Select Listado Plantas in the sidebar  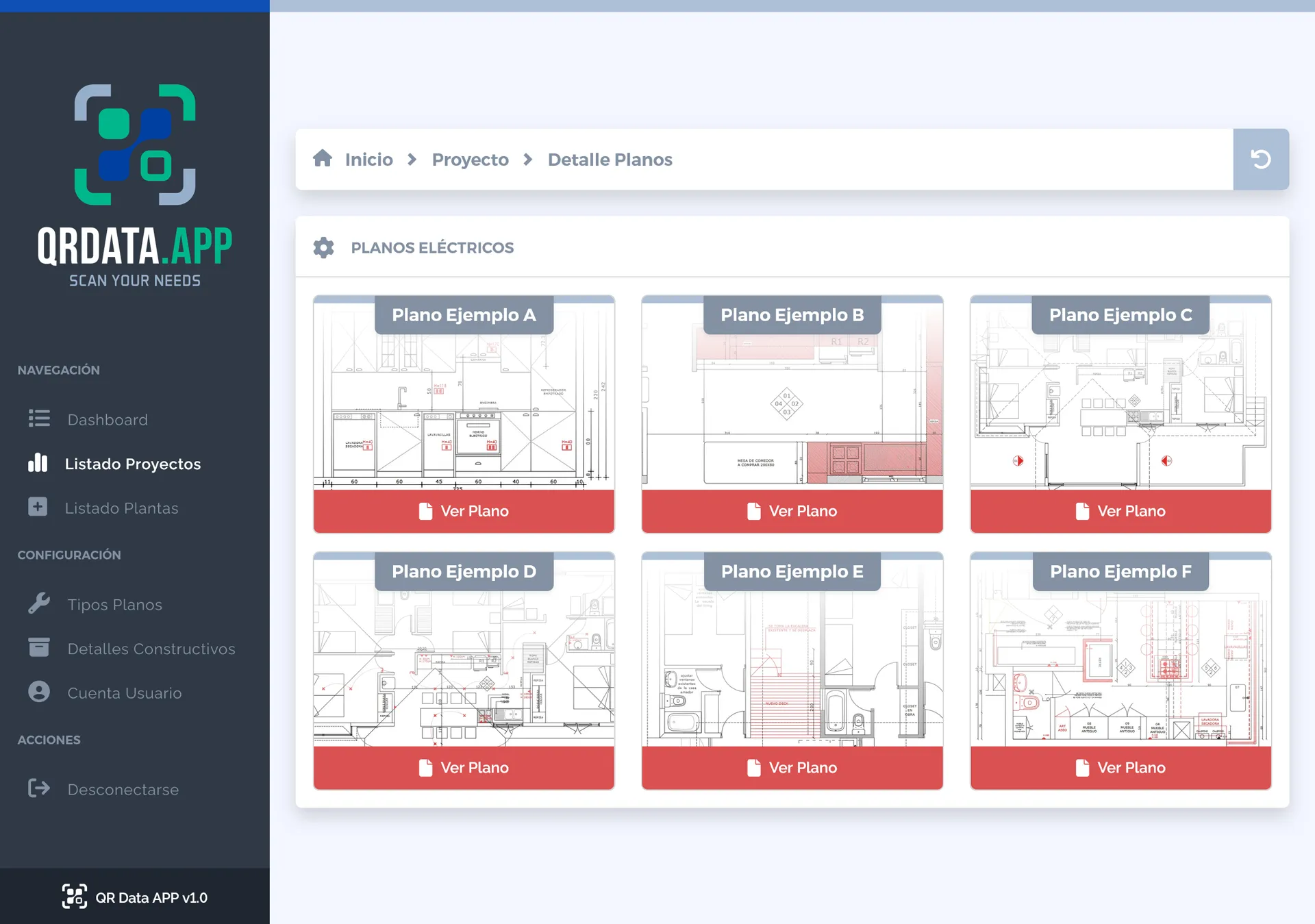pyautogui.click(x=121, y=508)
